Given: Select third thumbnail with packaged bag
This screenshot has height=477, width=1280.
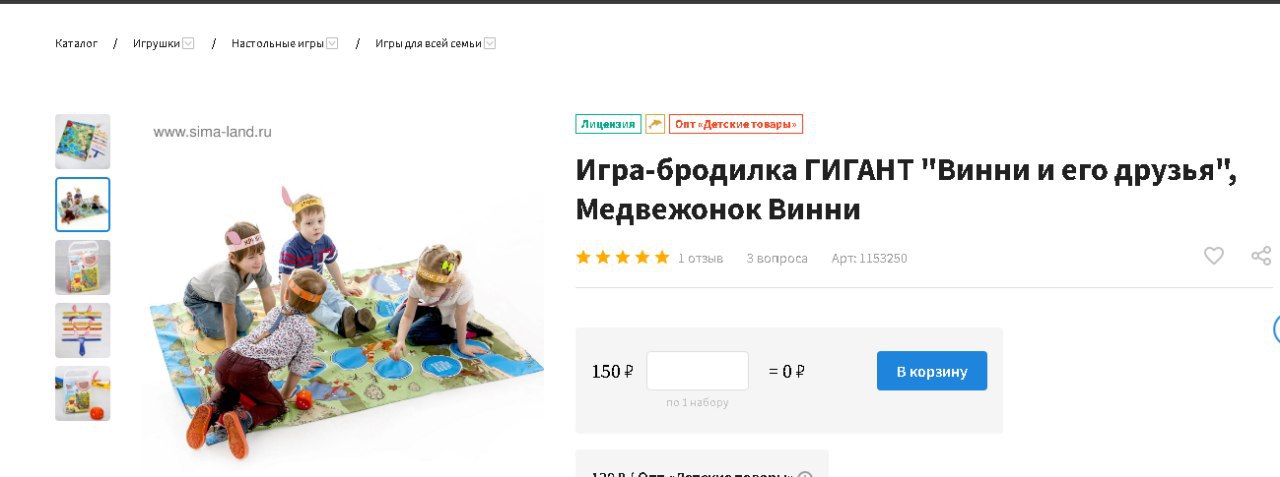Looking at the screenshot, I should tap(82, 267).
